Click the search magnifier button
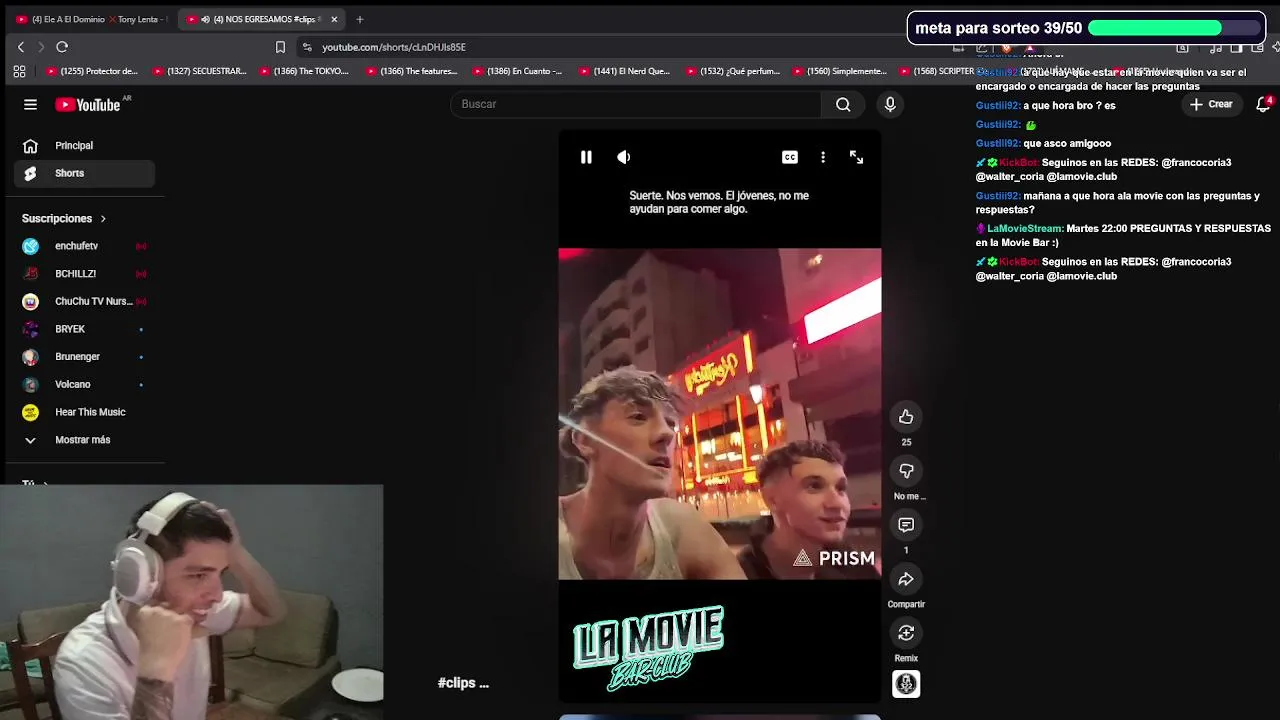1280x720 pixels. 843,104
